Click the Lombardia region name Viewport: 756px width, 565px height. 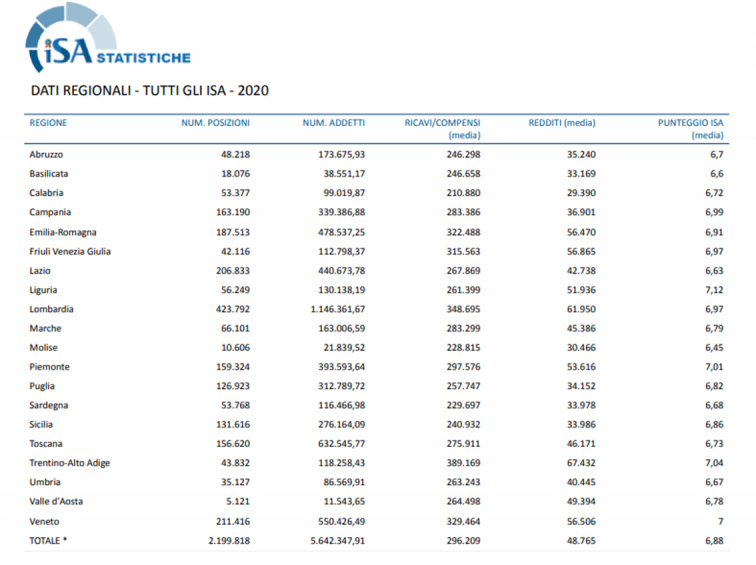(x=51, y=309)
